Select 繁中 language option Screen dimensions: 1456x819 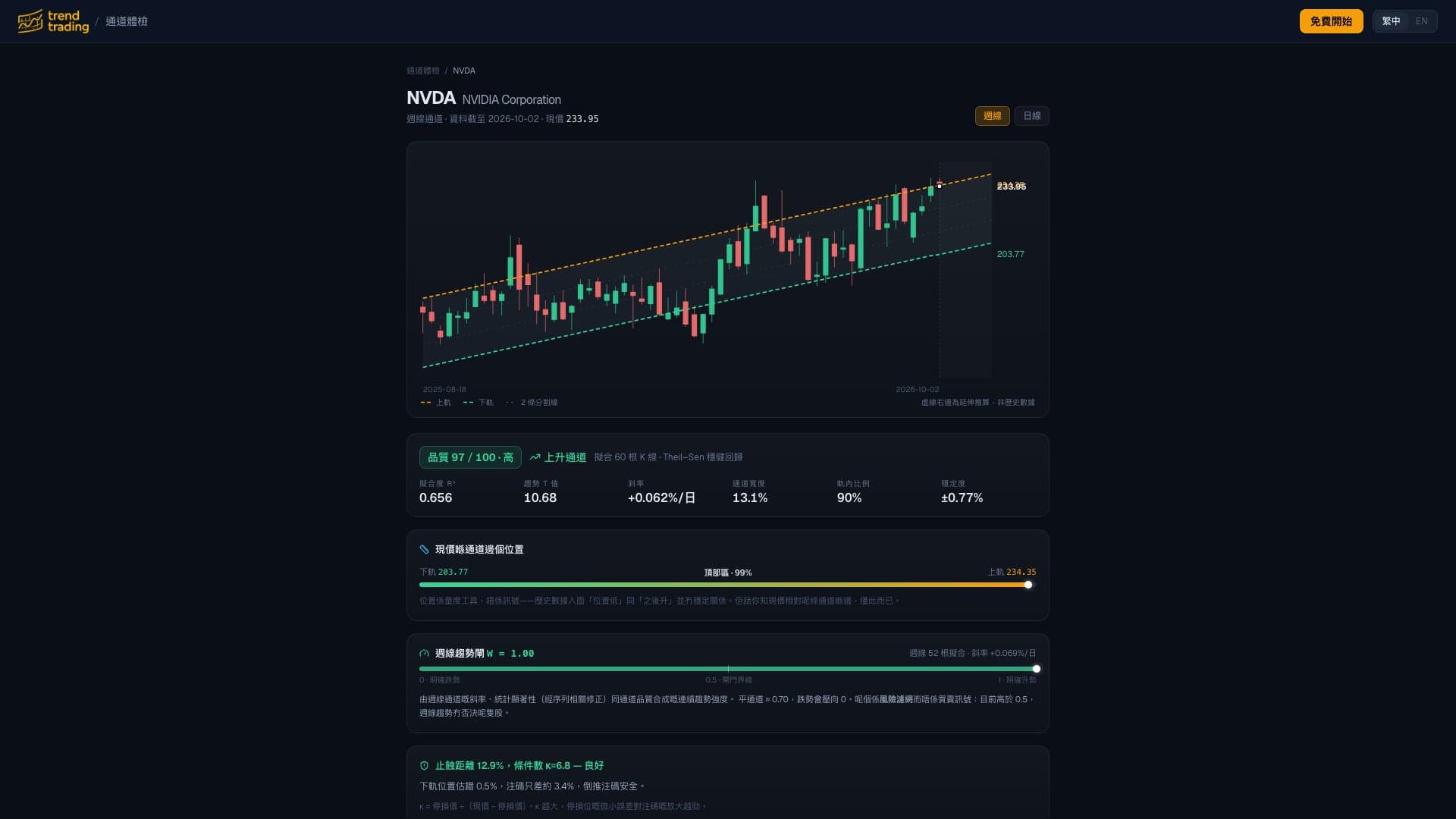tap(1391, 21)
